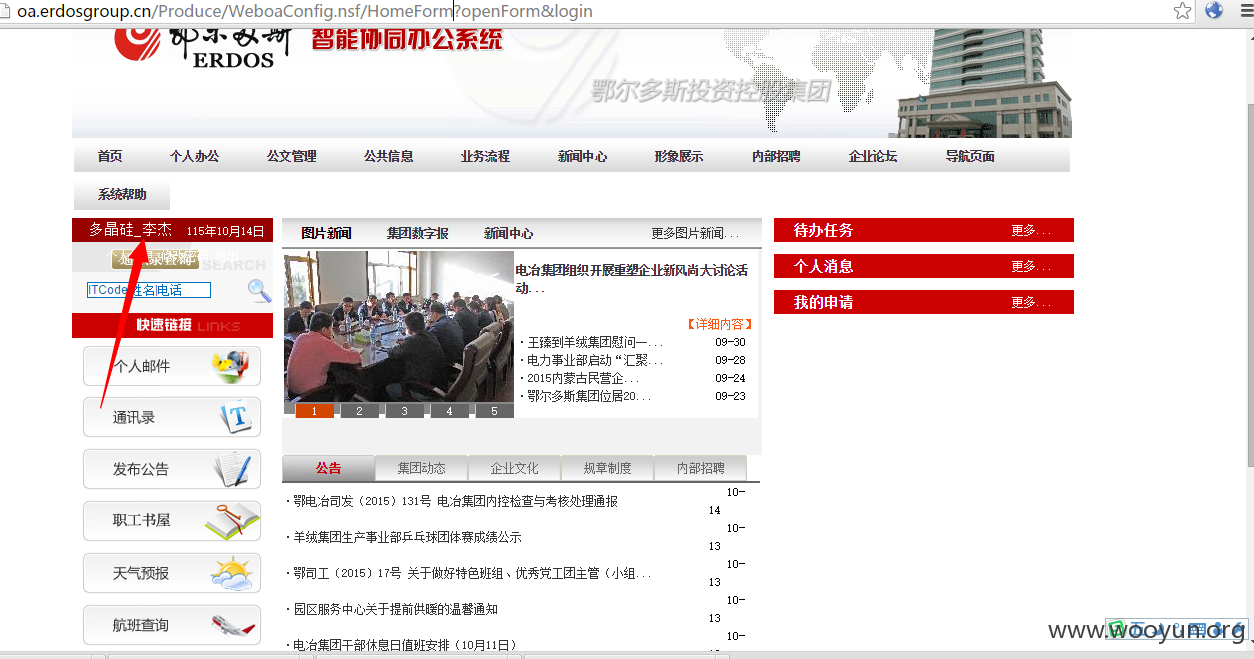
Task: Switch to 集团数字报 tab
Action: [x=418, y=233]
